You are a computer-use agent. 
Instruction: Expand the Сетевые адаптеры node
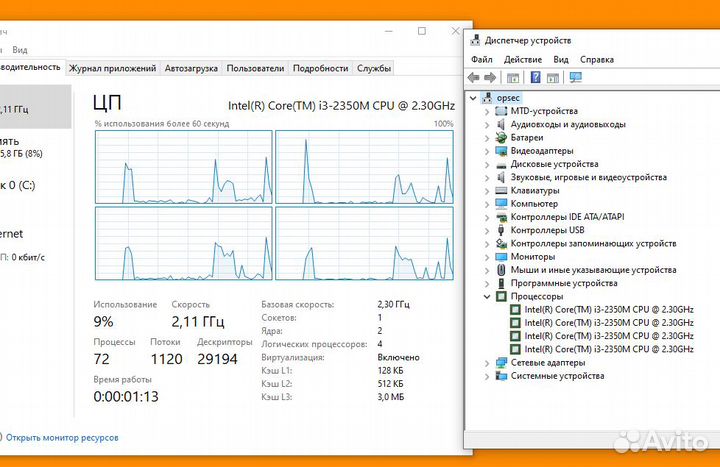point(487,363)
